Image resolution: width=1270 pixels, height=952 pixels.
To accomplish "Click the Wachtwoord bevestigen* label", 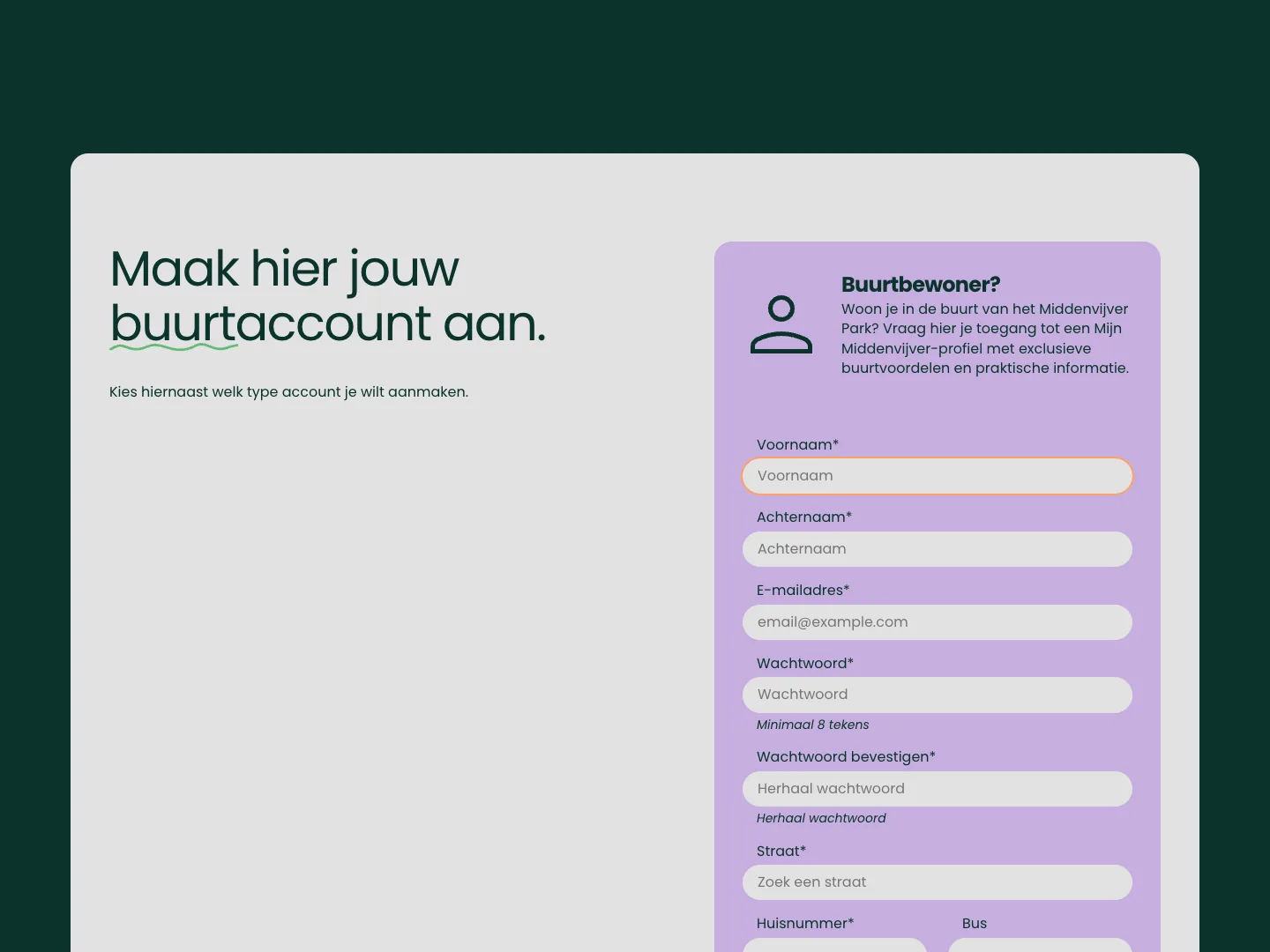I will click(x=846, y=757).
